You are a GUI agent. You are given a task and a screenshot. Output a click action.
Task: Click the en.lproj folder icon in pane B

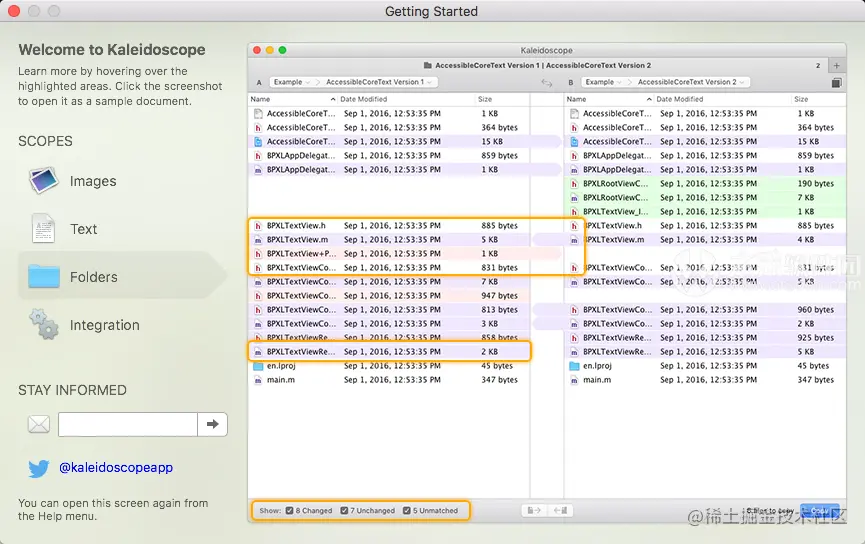pos(574,366)
